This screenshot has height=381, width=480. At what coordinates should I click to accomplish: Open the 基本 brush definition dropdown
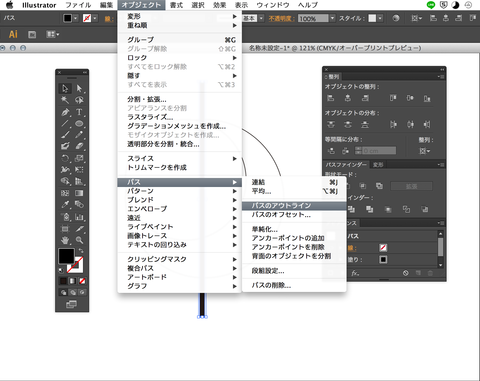click(x=261, y=18)
